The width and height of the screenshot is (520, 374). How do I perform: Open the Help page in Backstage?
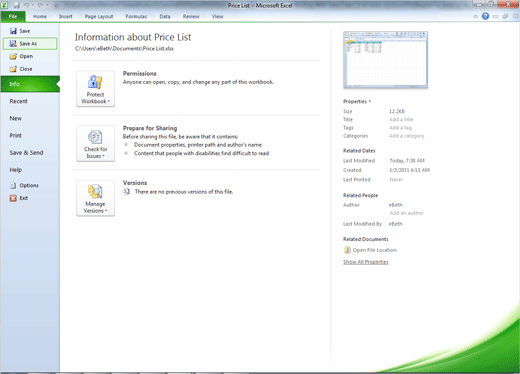[x=16, y=170]
